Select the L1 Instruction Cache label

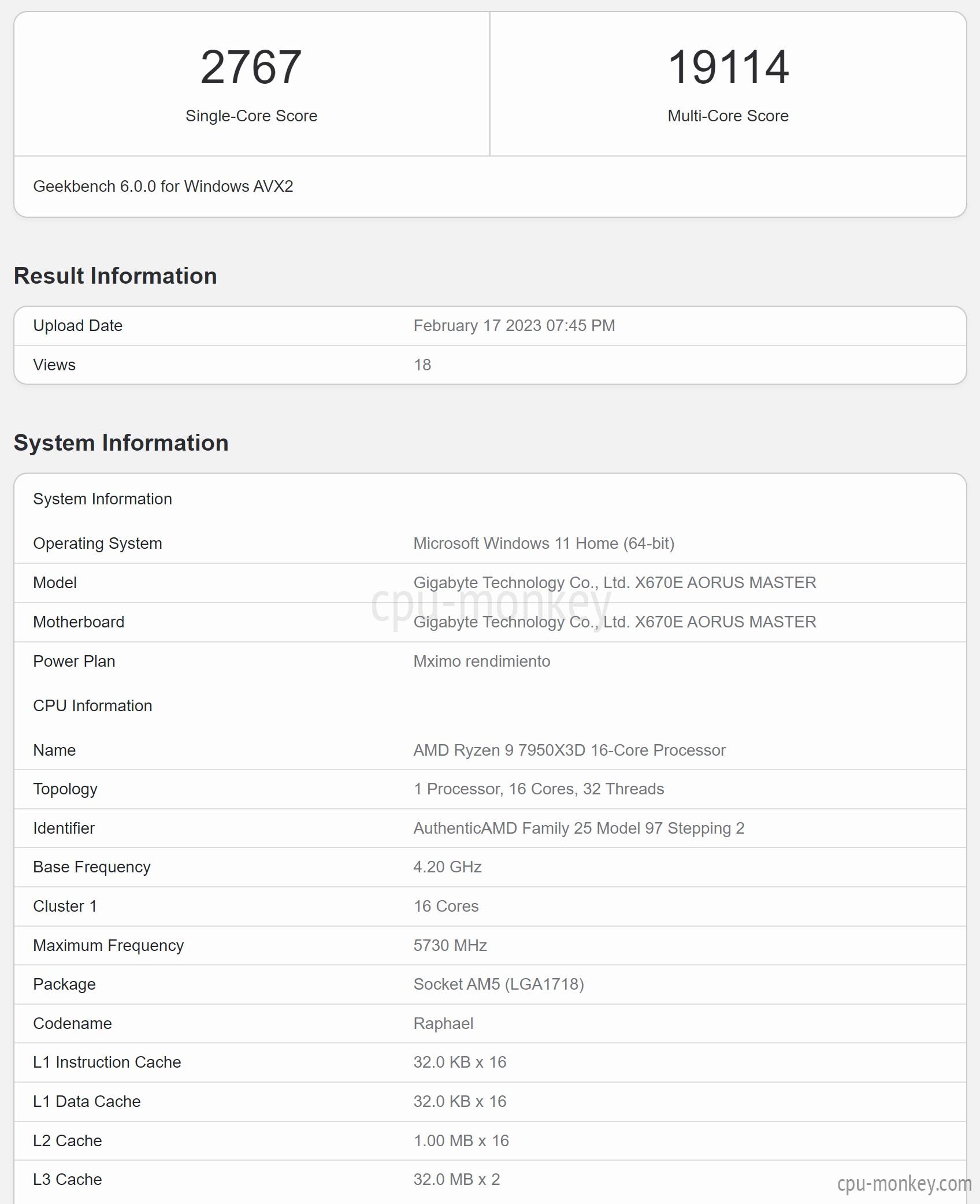107,1062
